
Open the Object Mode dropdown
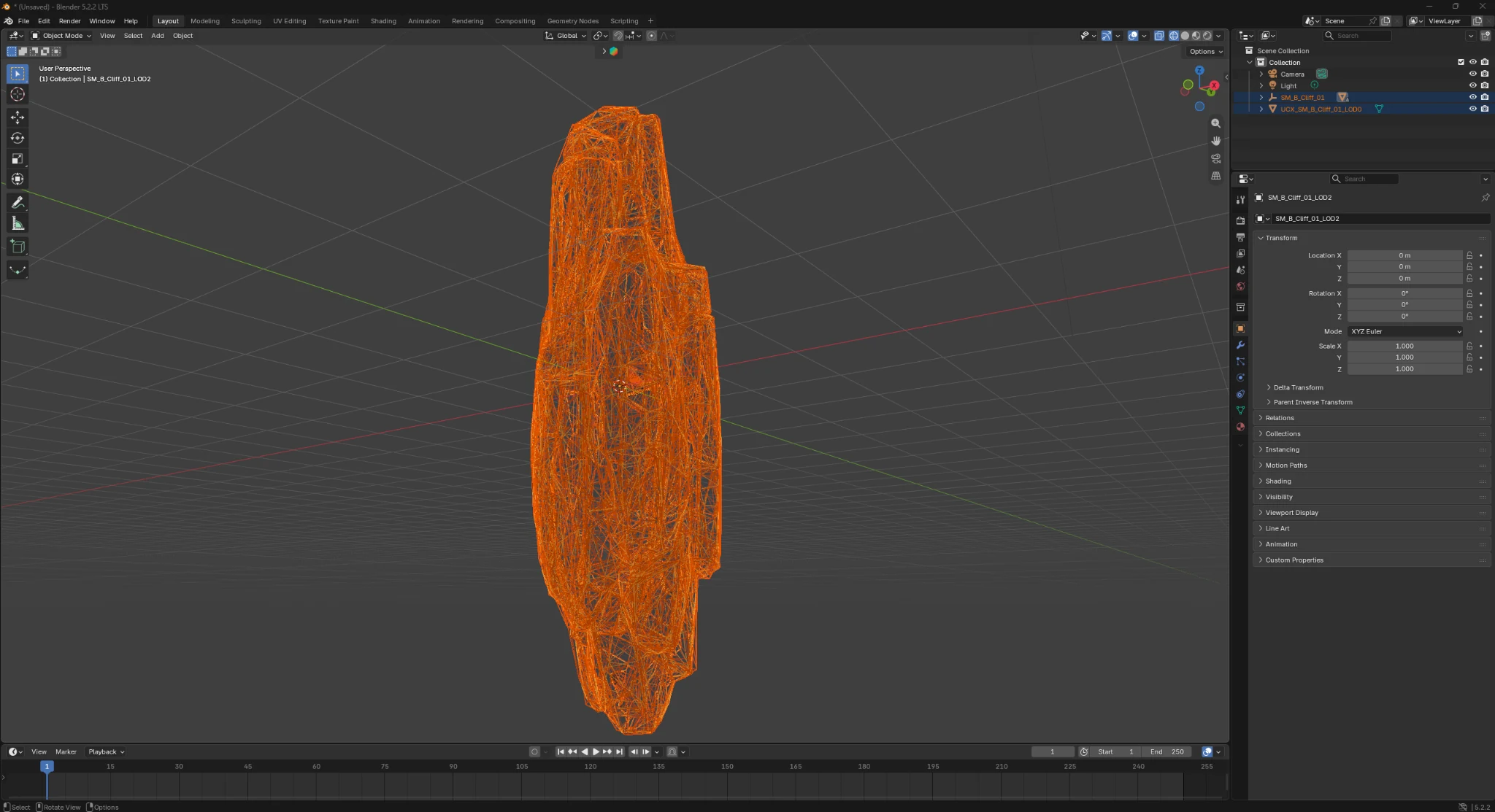click(61, 36)
